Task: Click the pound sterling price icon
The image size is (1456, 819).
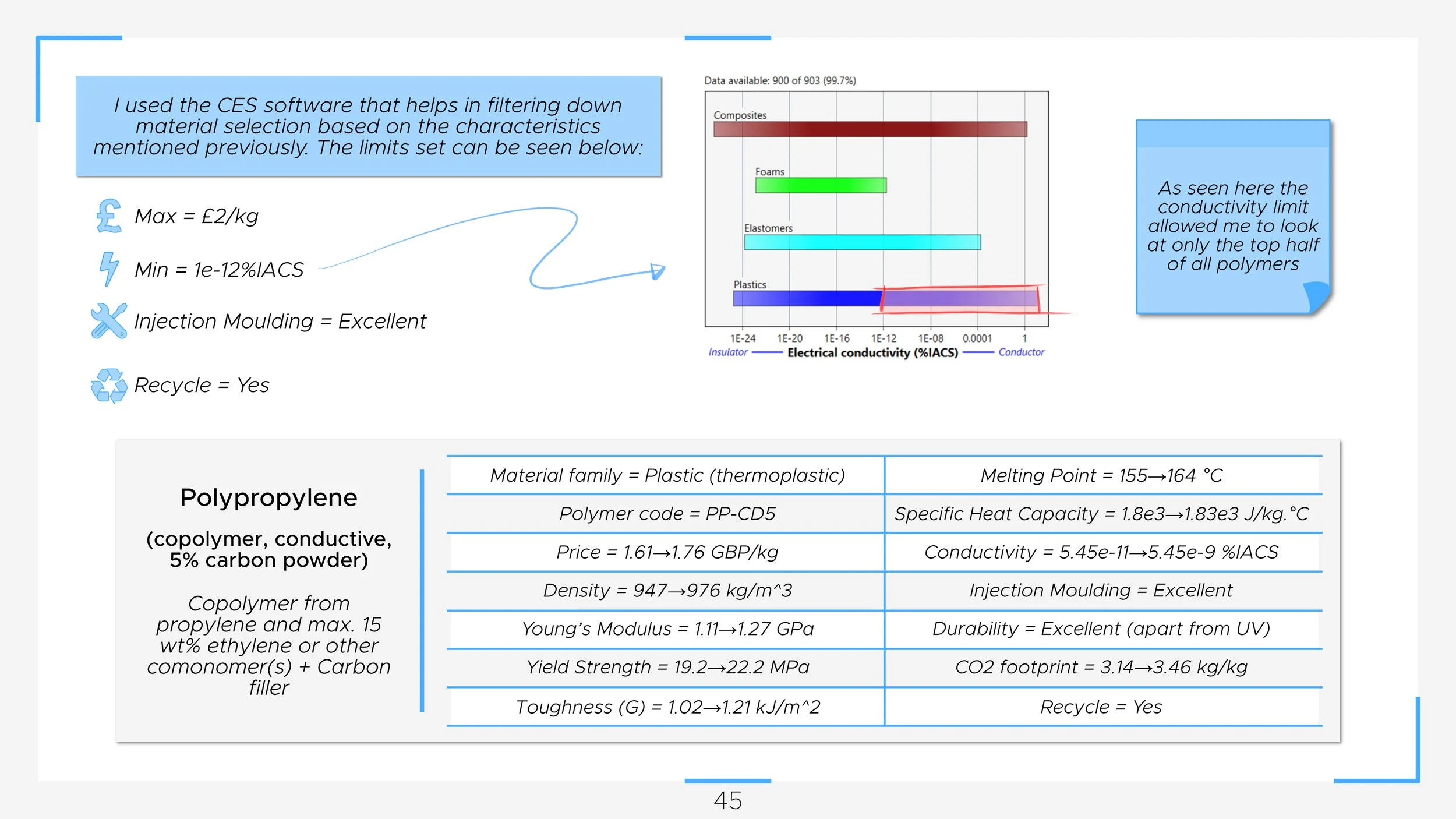Action: pyautogui.click(x=108, y=216)
